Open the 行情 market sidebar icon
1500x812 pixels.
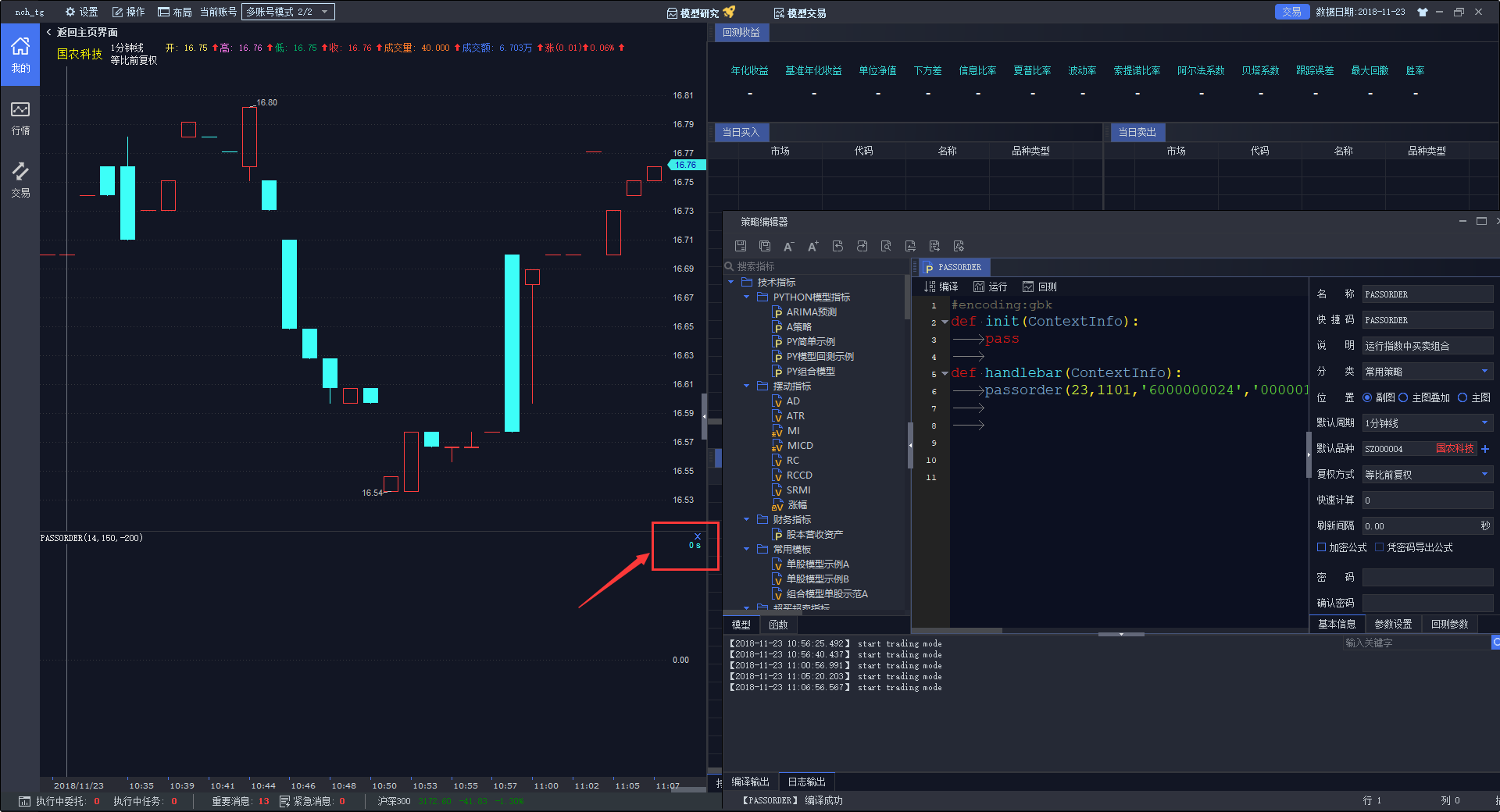point(20,118)
